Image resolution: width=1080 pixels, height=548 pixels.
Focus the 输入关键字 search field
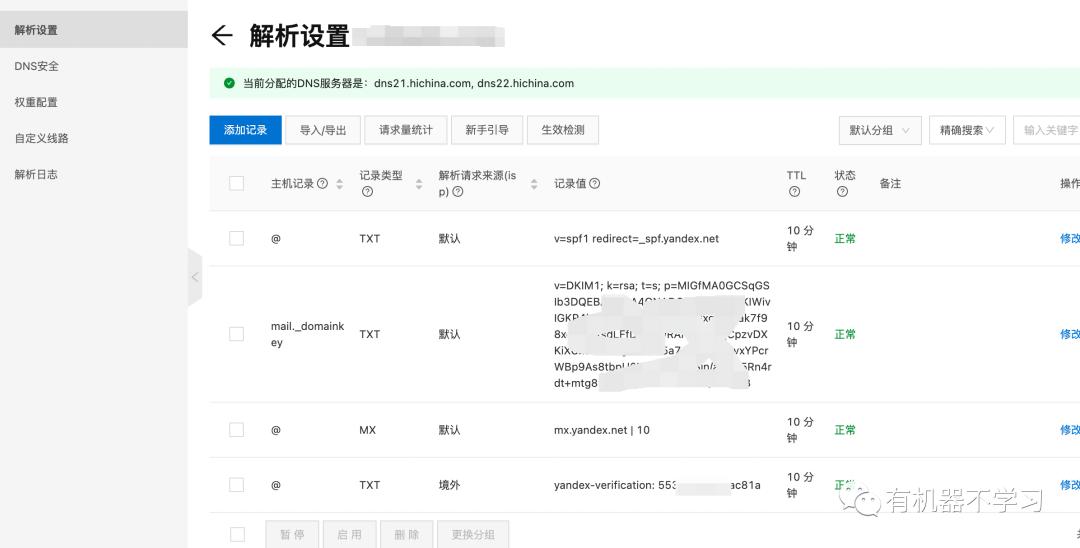(1046, 130)
